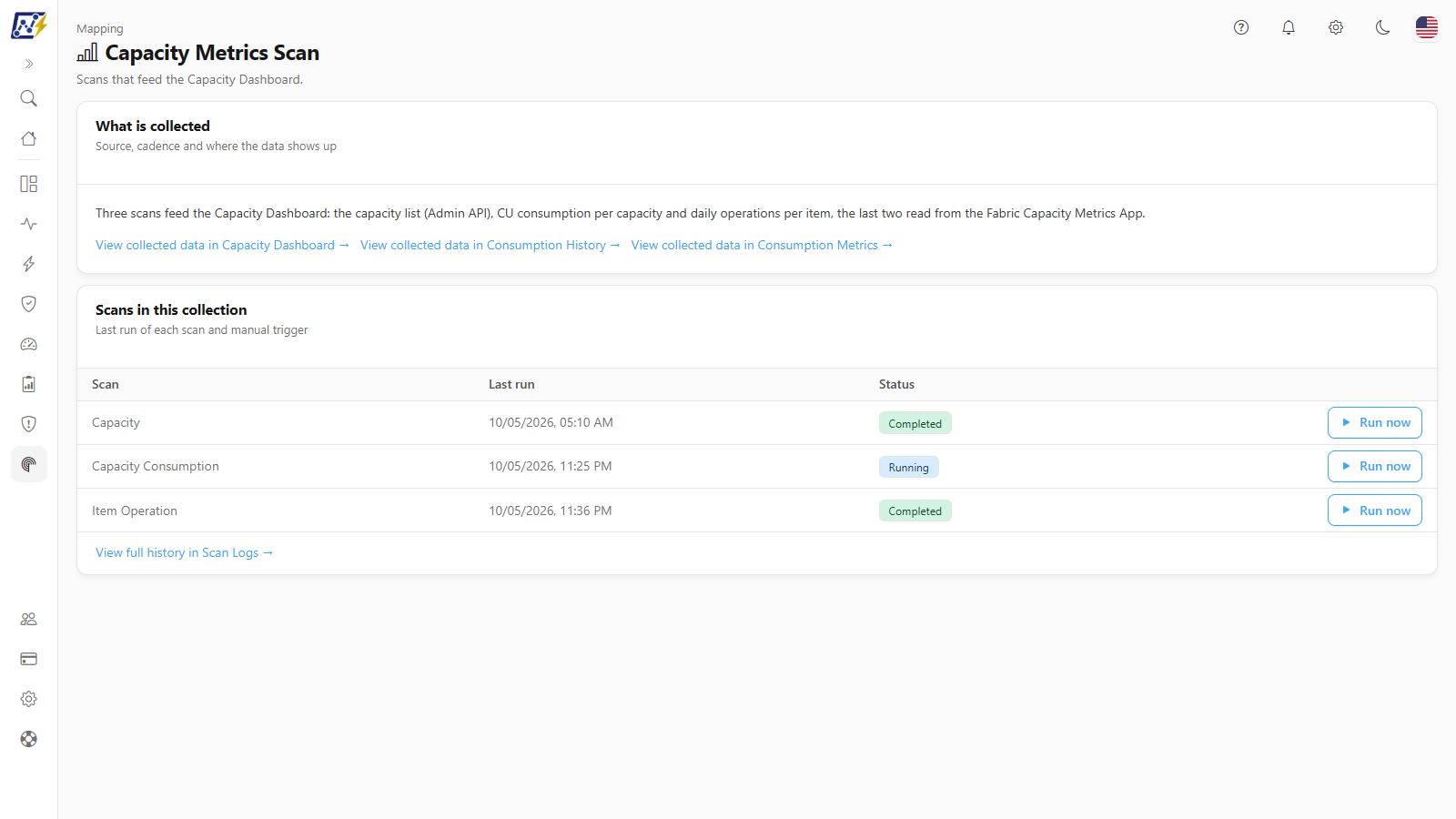
Task: Run the Capacity Consumption scan now
Action: tap(1375, 466)
